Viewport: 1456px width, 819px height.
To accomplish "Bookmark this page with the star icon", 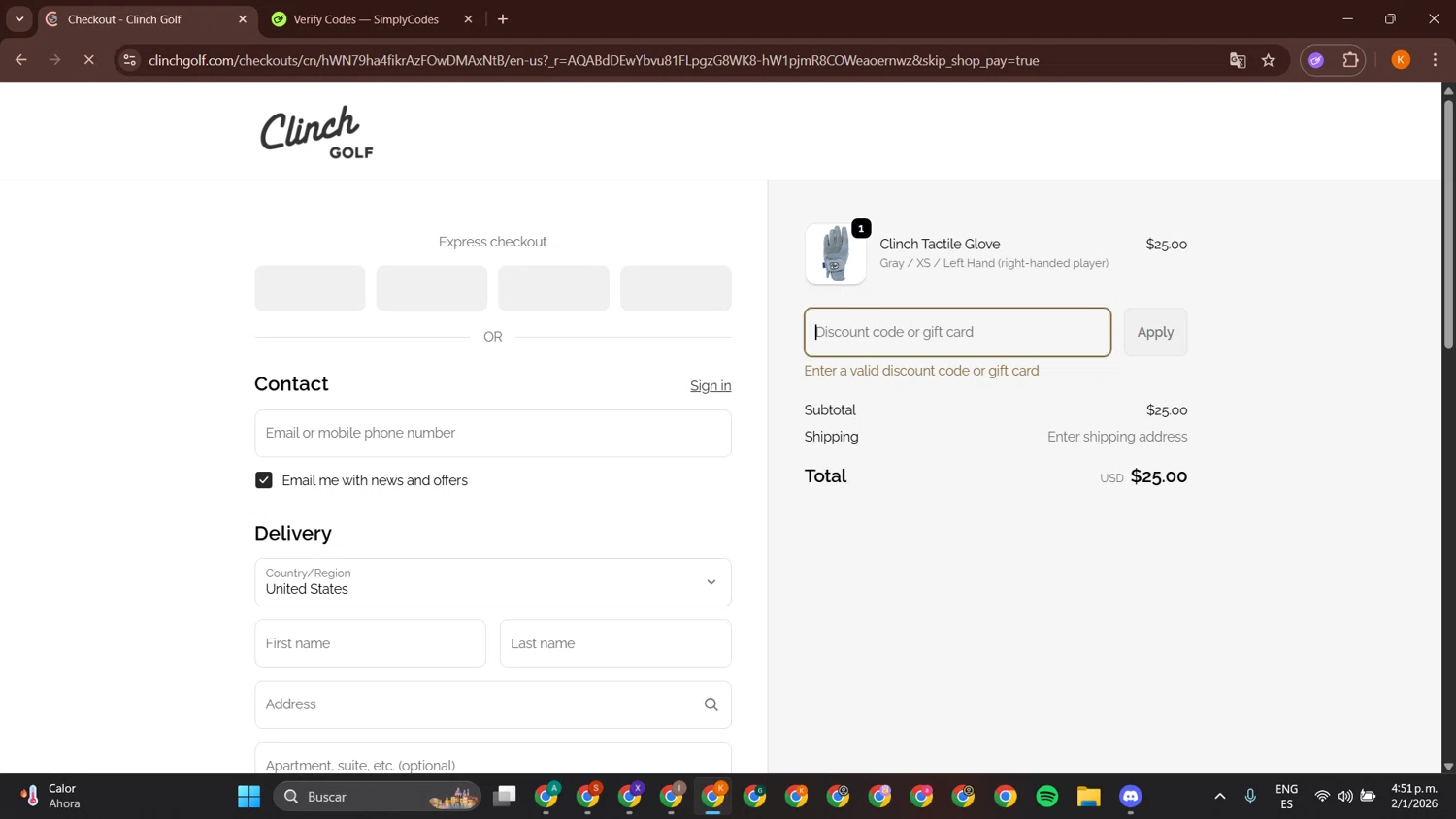I will (1269, 60).
